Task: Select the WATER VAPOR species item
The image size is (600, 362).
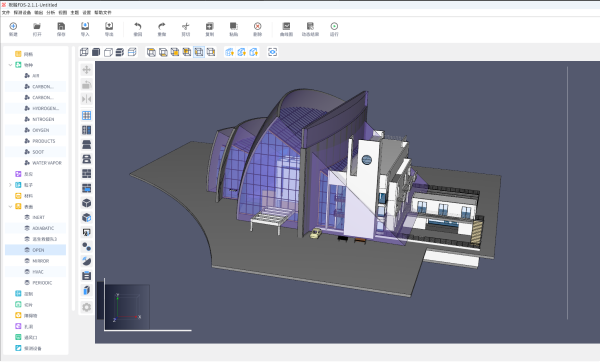Action: [x=35, y=163]
